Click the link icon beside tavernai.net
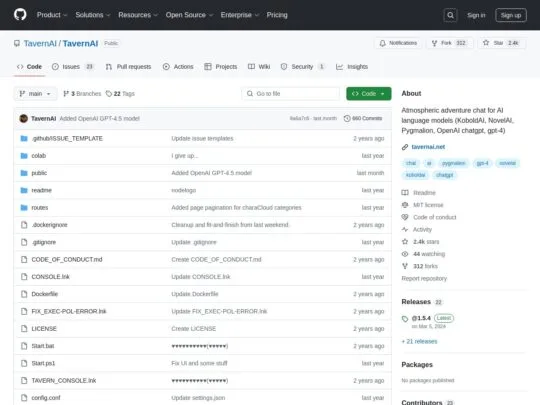The height and width of the screenshot is (405, 540). 405,147
